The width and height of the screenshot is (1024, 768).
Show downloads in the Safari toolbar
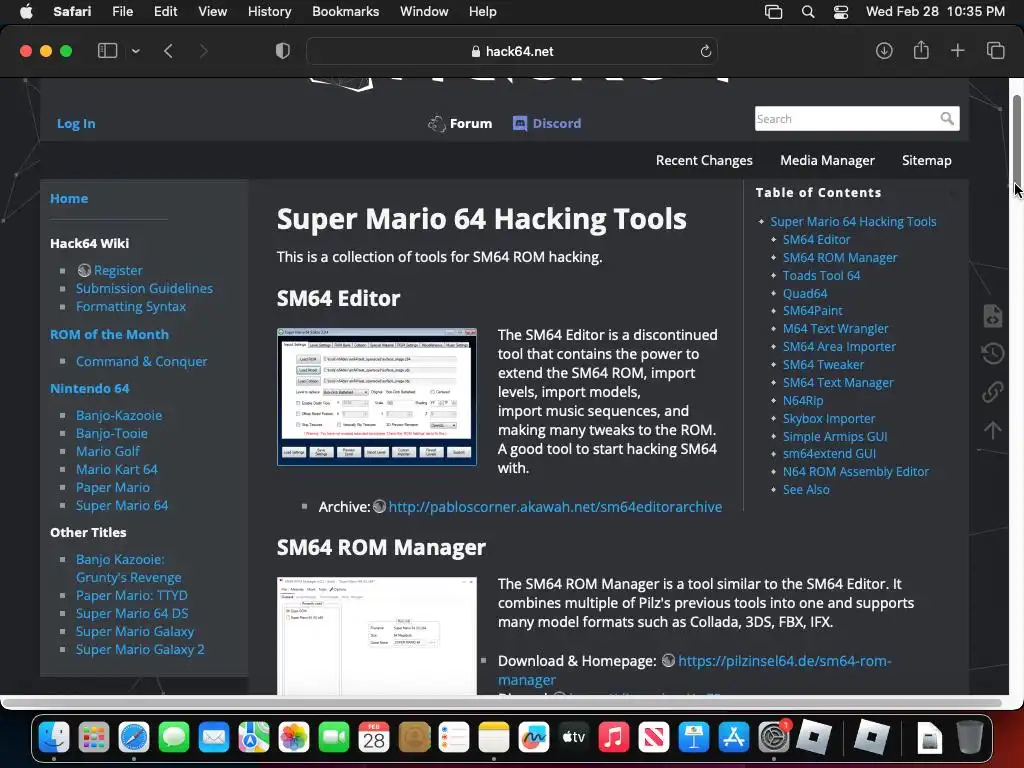coord(884,51)
